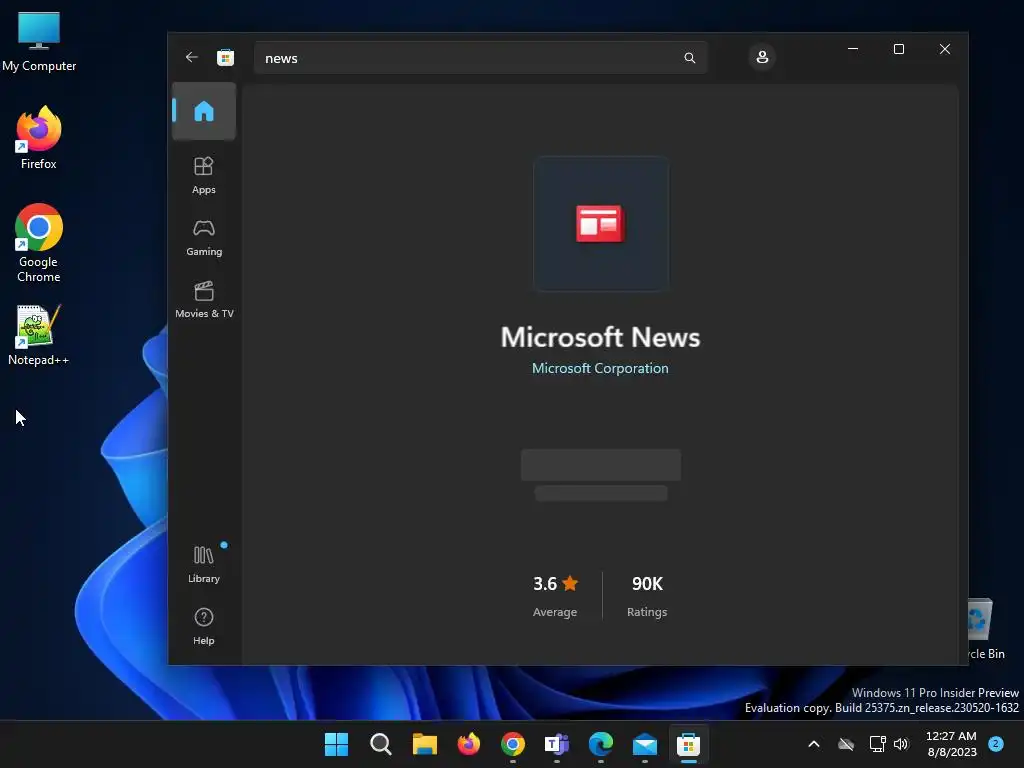Image resolution: width=1024 pixels, height=768 pixels.
Task: Click the search magnifier icon in Store
Action: 690,58
